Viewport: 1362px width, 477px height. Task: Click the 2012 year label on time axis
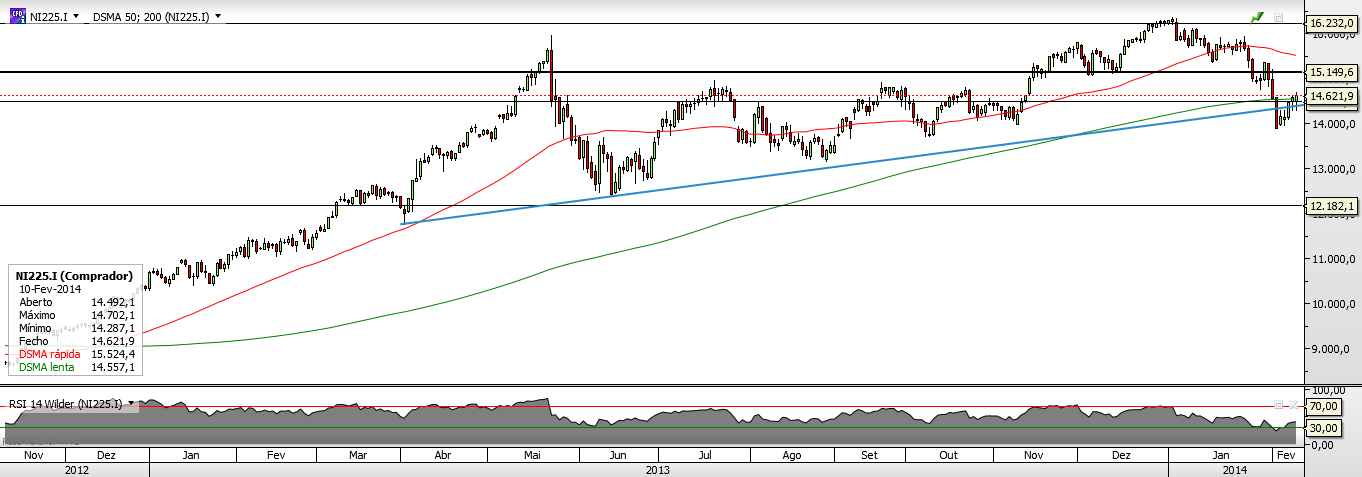coord(76,468)
